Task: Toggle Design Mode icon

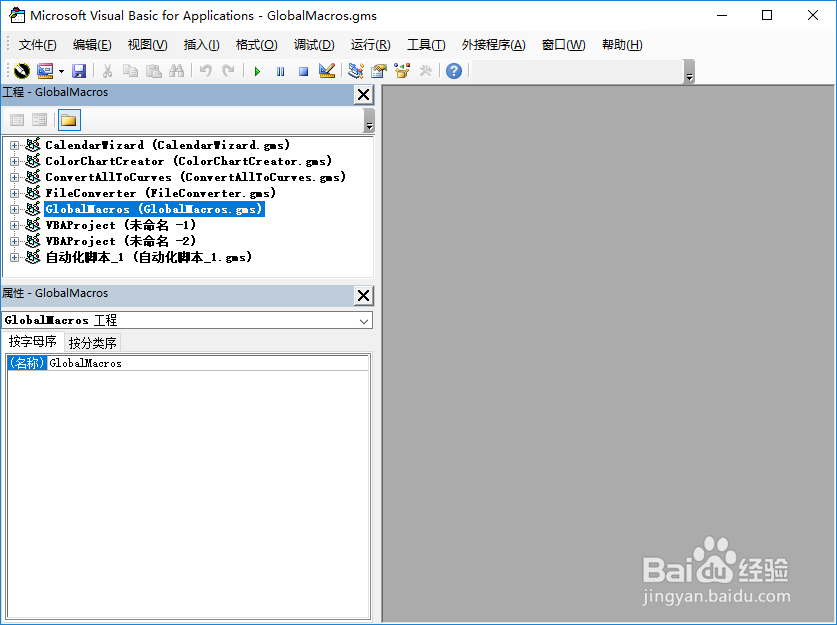Action: coord(327,70)
